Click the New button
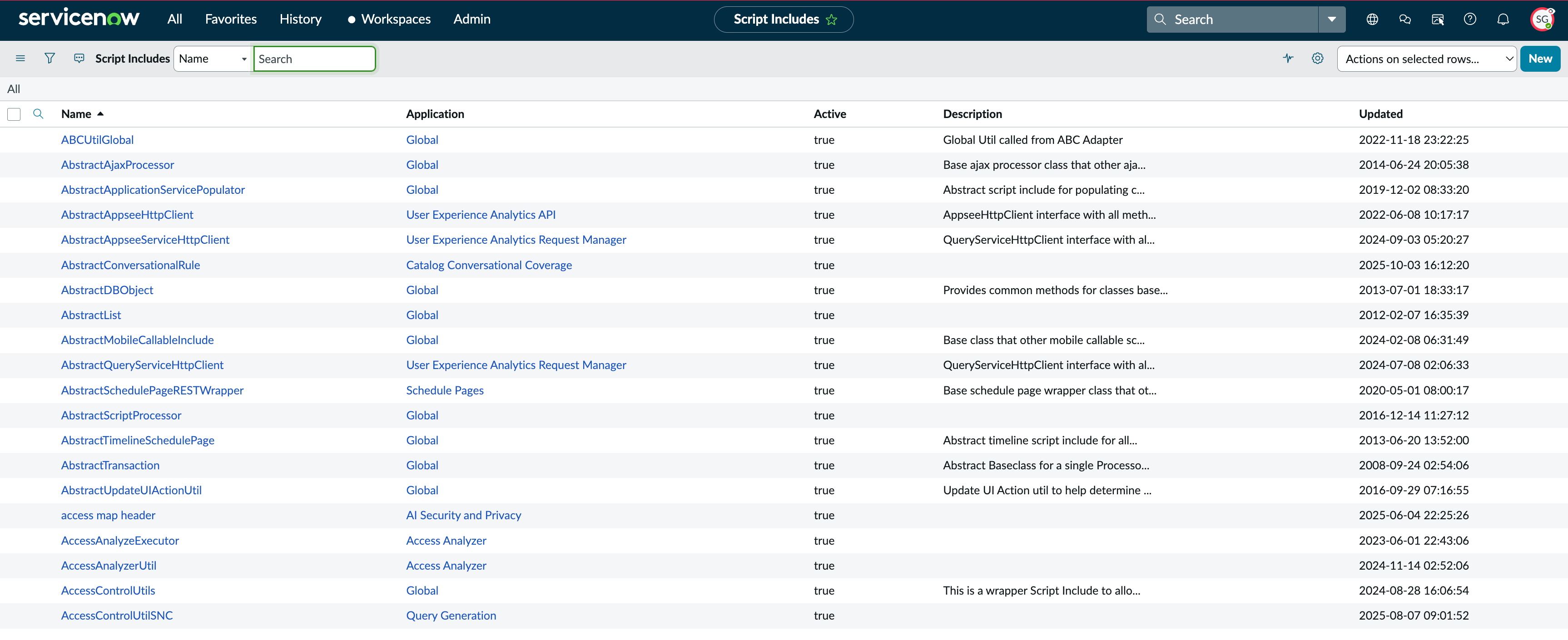 pyautogui.click(x=1540, y=59)
